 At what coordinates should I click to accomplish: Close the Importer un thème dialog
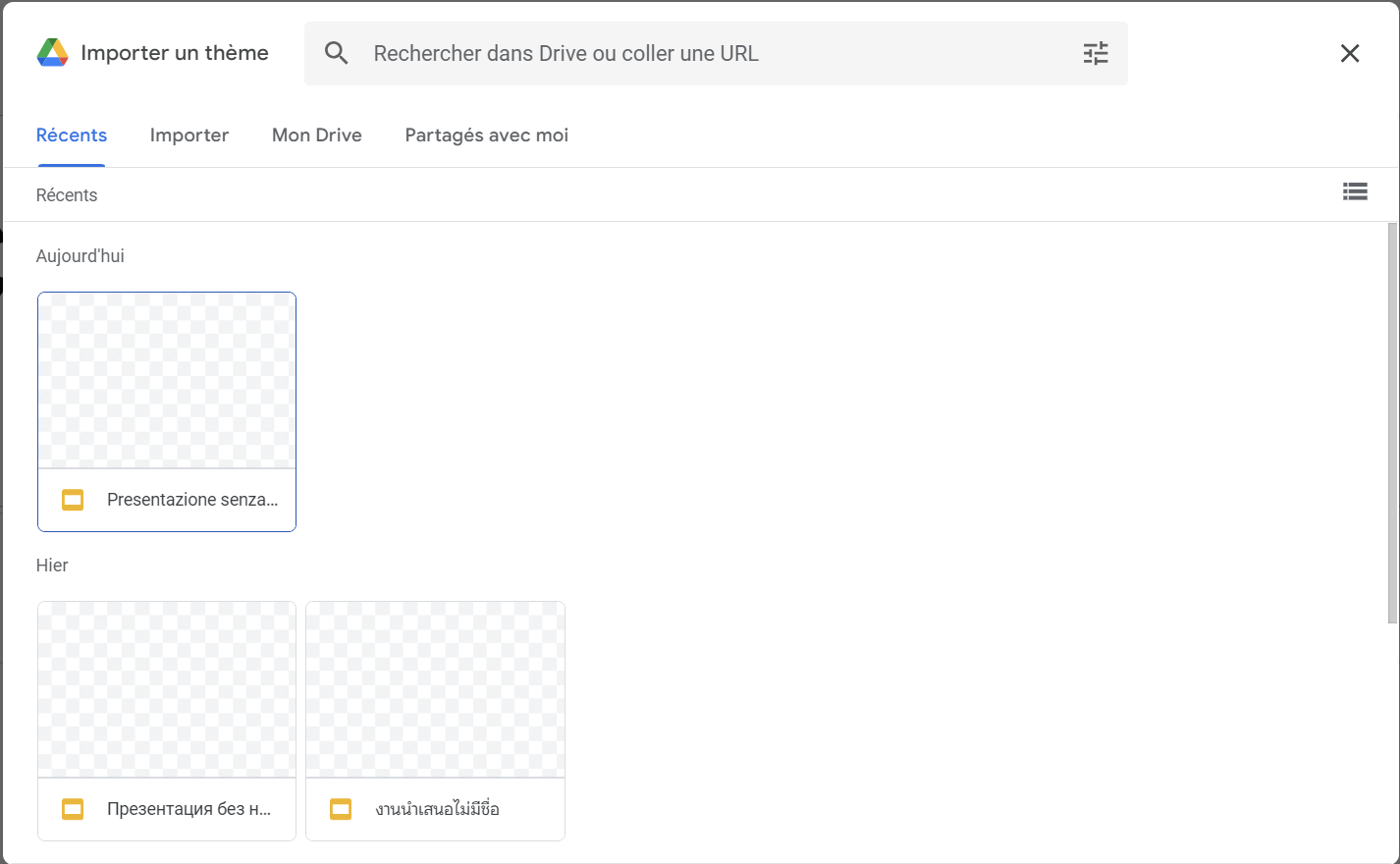1350,53
